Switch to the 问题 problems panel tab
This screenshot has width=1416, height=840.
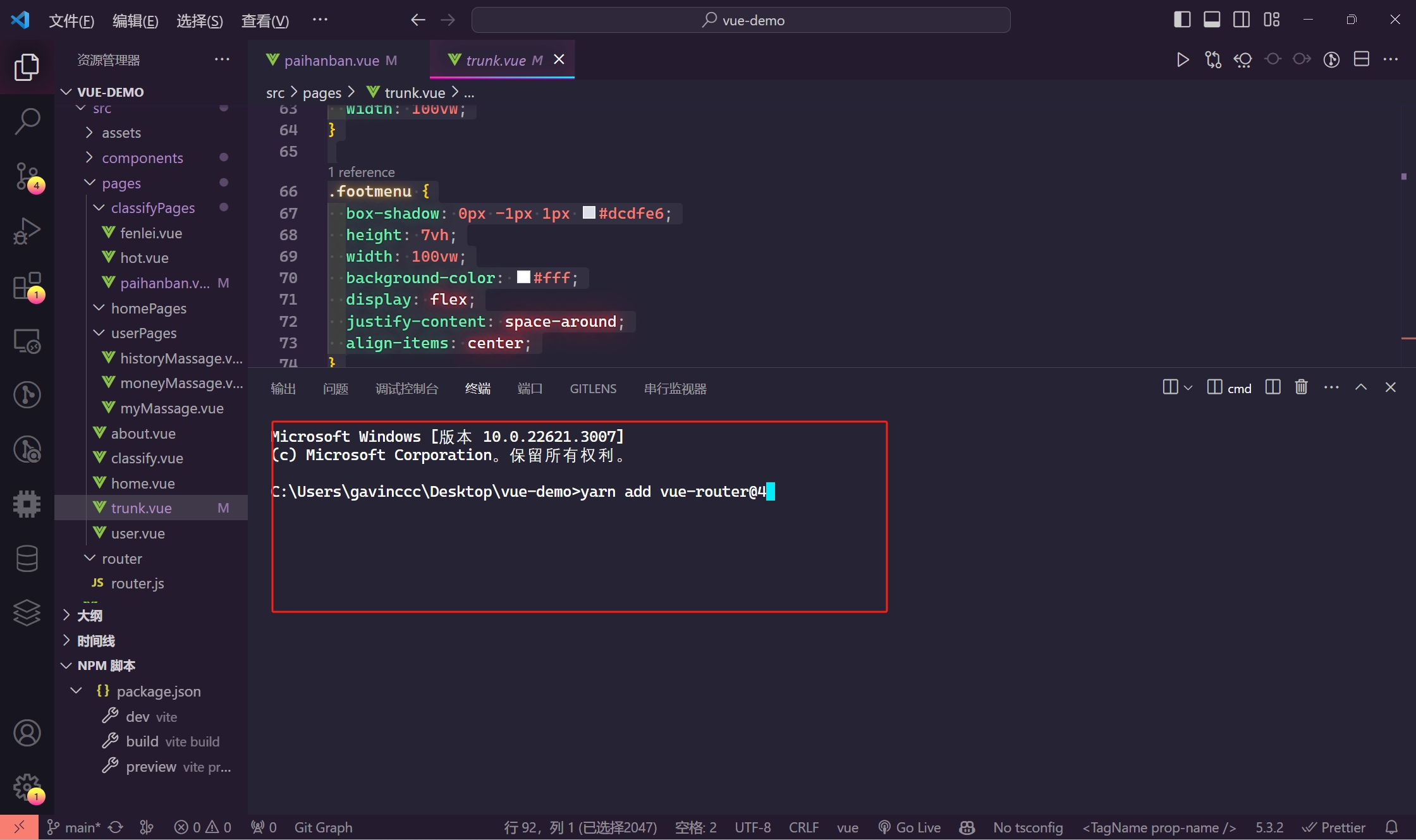[x=336, y=389]
